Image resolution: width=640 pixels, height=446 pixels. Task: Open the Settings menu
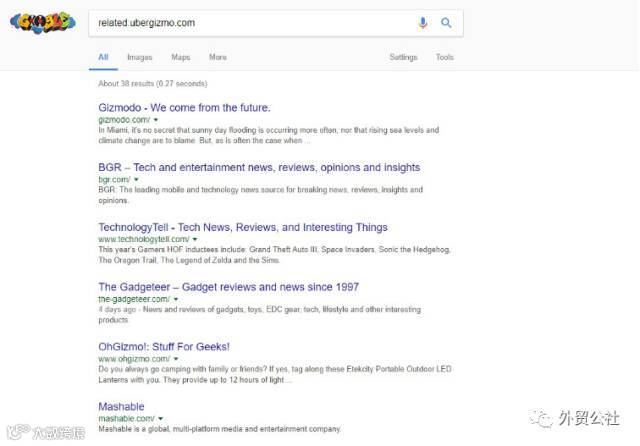click(x=403, y=57)
